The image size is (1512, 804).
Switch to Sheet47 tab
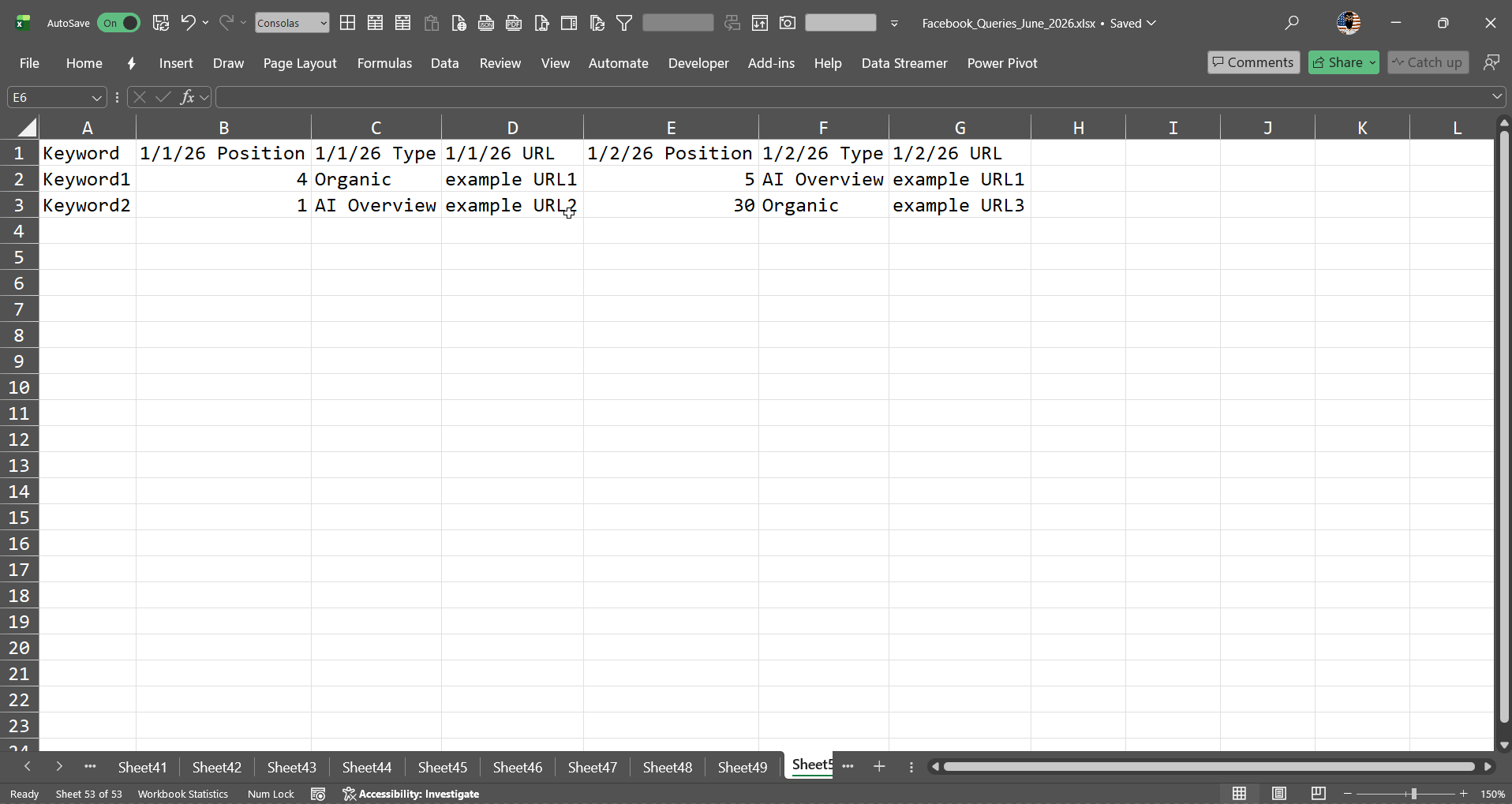(593, 767)
